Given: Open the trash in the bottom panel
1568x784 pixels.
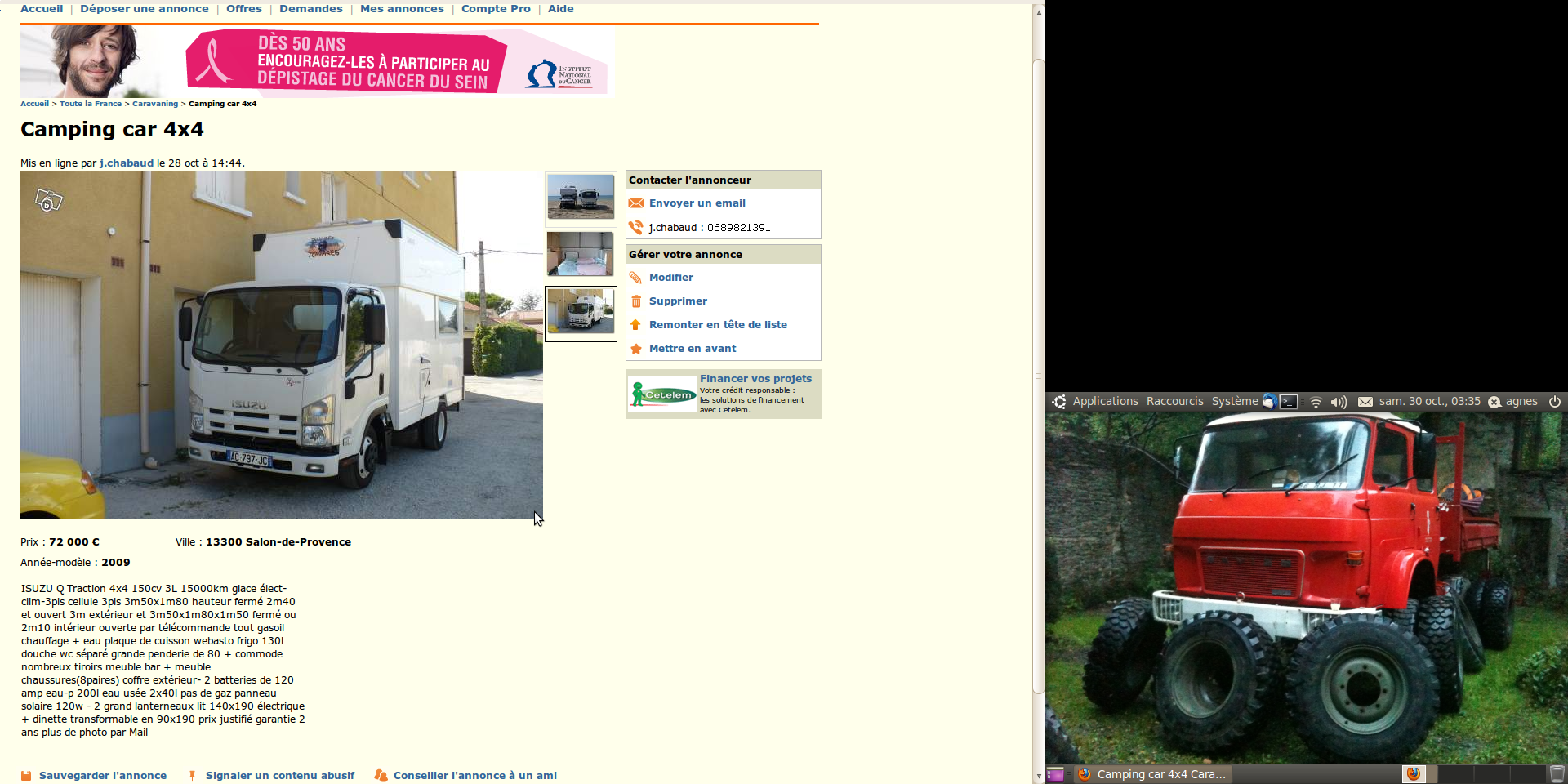Looking at the screenshot, I should click(1557, 774).
